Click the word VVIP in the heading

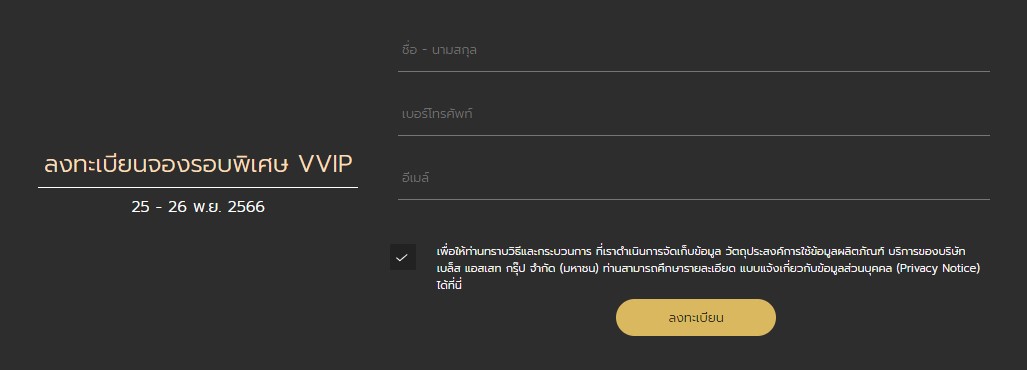[x=325, y=165]
